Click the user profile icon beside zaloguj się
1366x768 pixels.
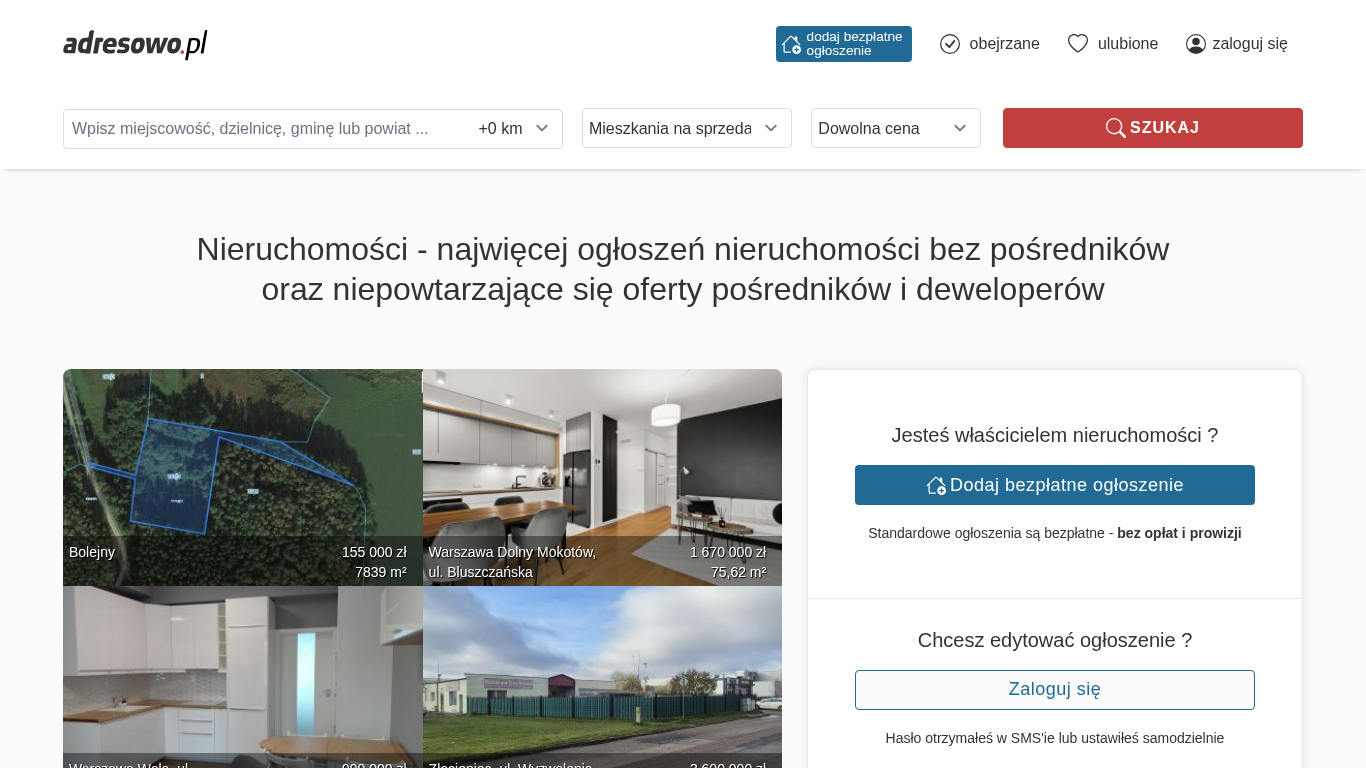pos(1196,44)
